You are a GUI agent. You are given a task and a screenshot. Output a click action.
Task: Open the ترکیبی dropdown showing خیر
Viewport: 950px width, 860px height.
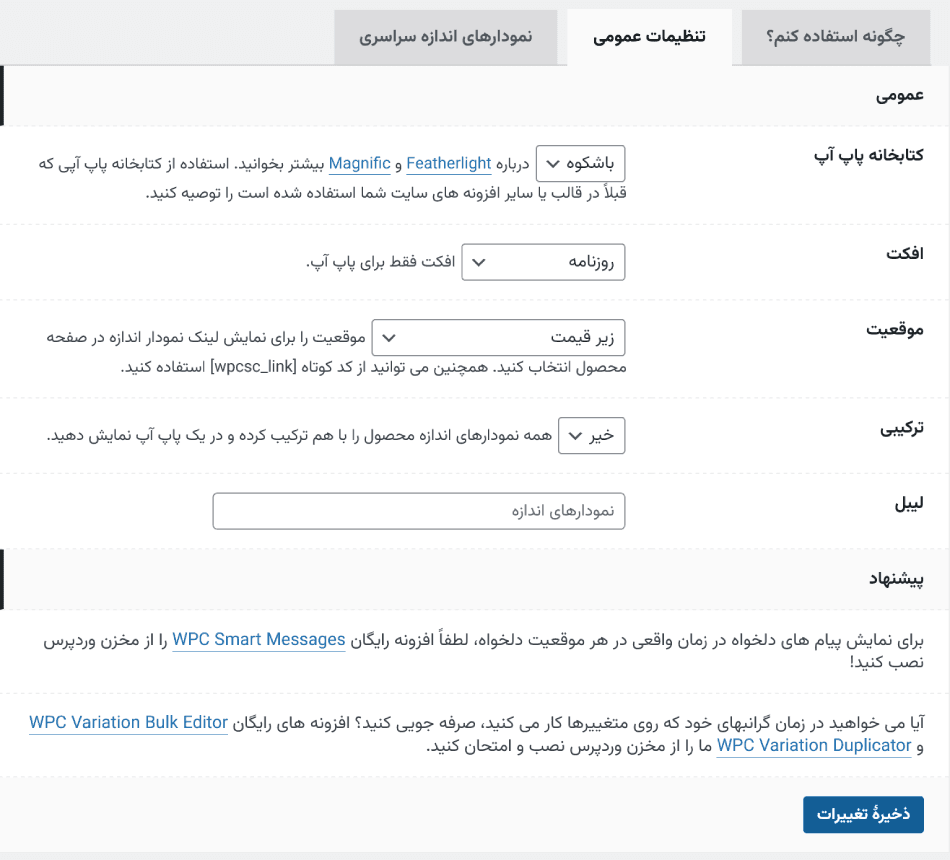click(591, 436)
